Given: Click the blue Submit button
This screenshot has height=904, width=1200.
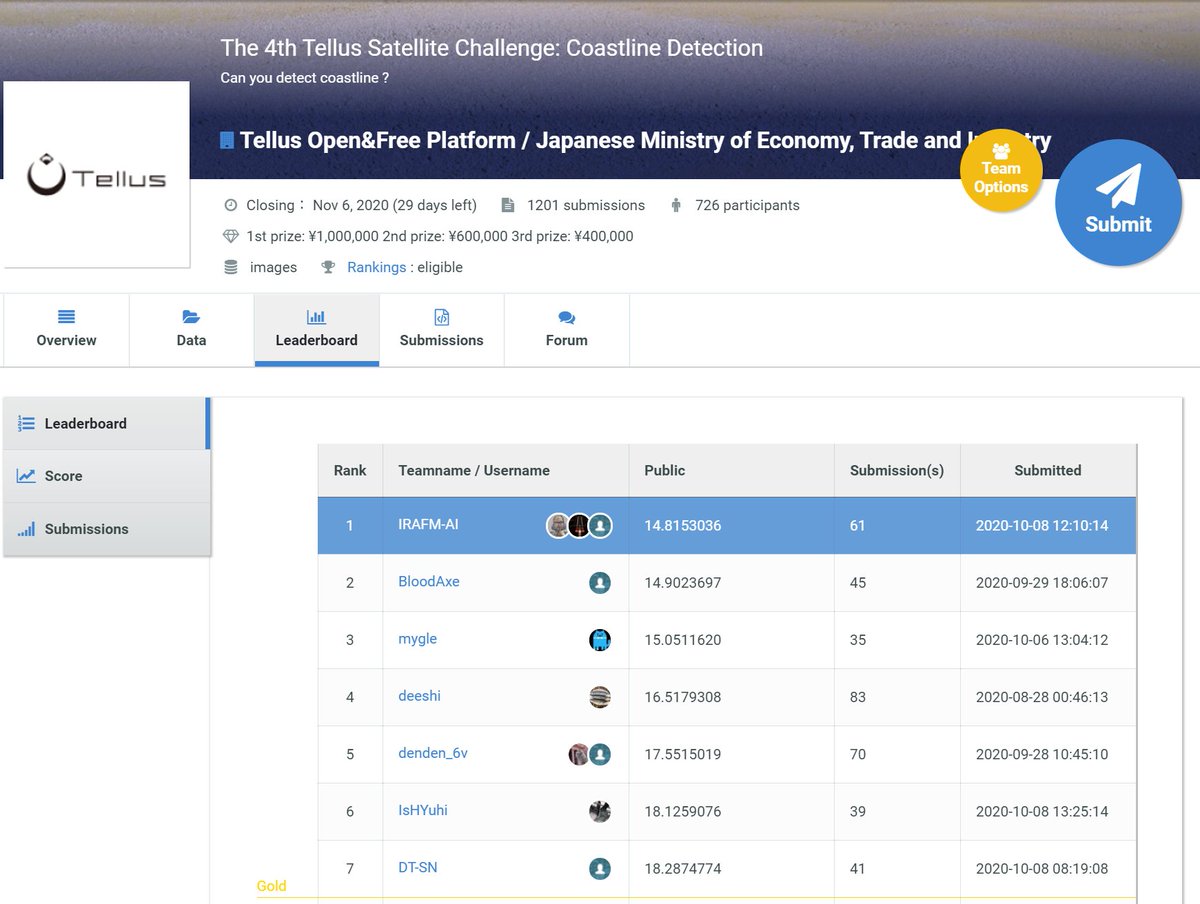Looking at the screenshot, I should (x=1118, y=203).
